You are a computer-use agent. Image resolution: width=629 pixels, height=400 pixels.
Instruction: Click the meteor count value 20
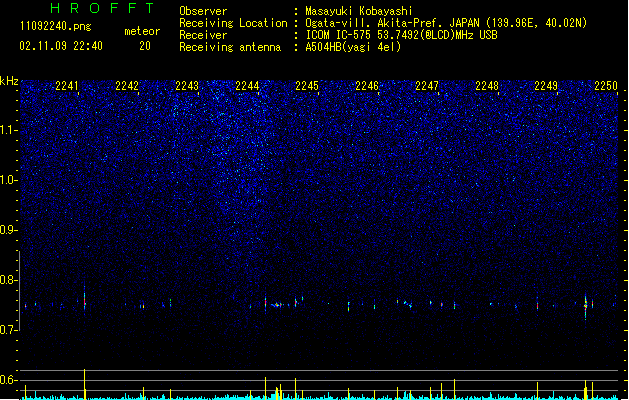[145, 46]
